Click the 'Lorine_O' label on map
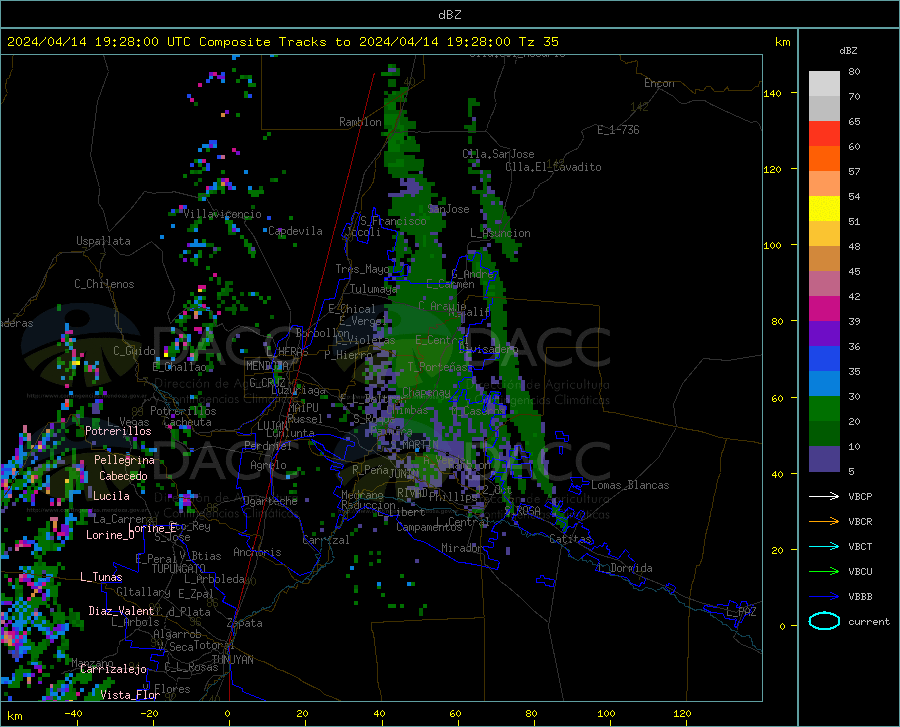Image resolution: width=900 pixels, height=727 pixels. [110, 535]
